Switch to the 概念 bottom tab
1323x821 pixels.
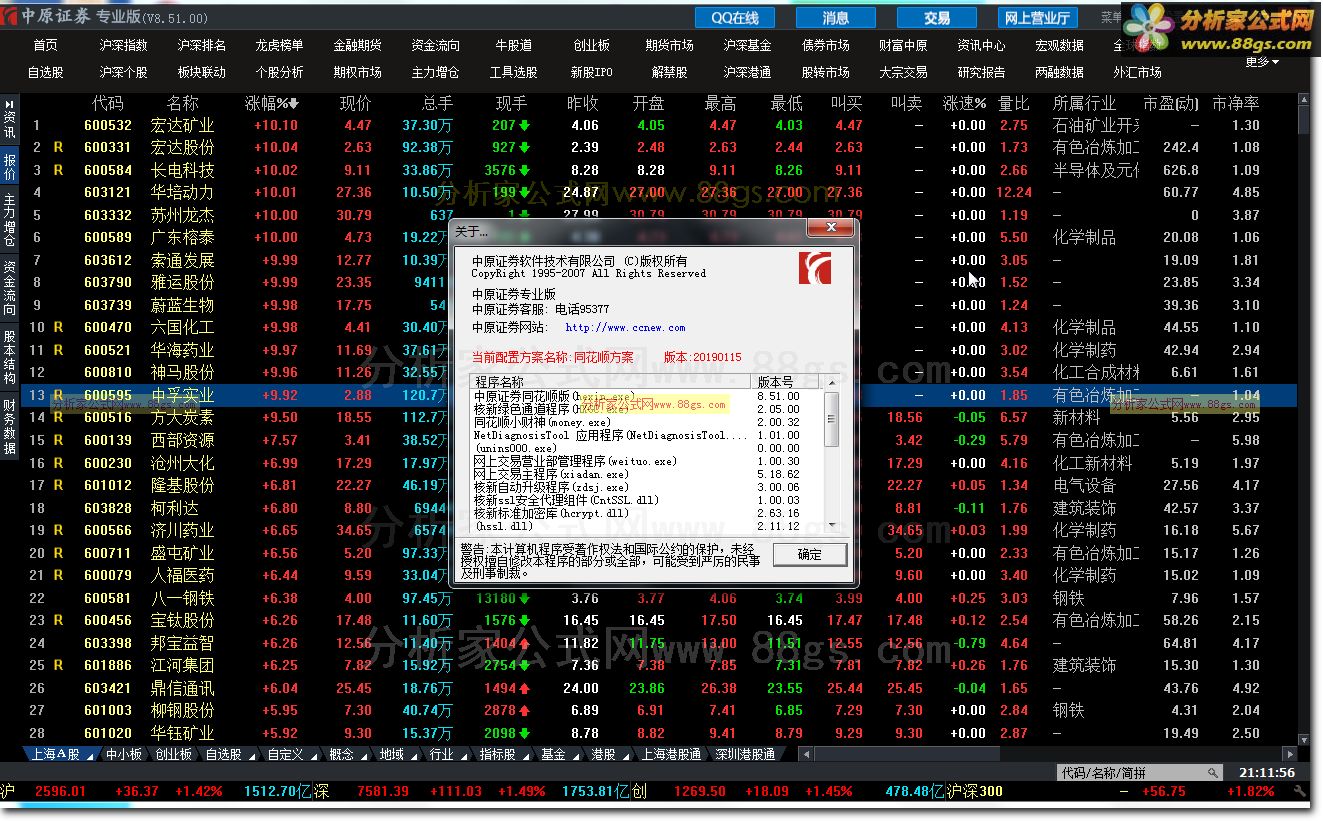341,755
